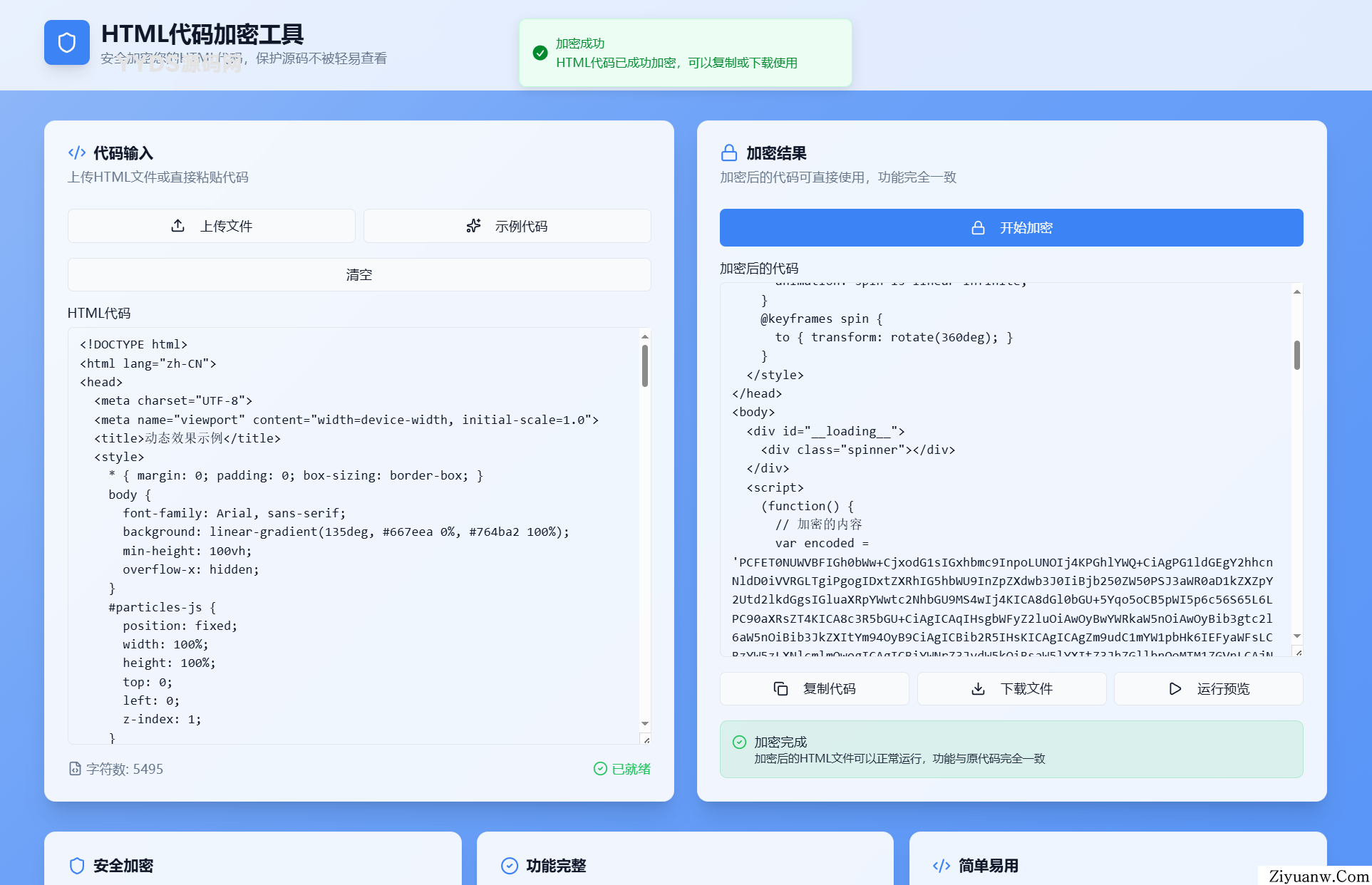
Task: Click the <!DOCTYPE html> line in input
Action: pos(133,345)
